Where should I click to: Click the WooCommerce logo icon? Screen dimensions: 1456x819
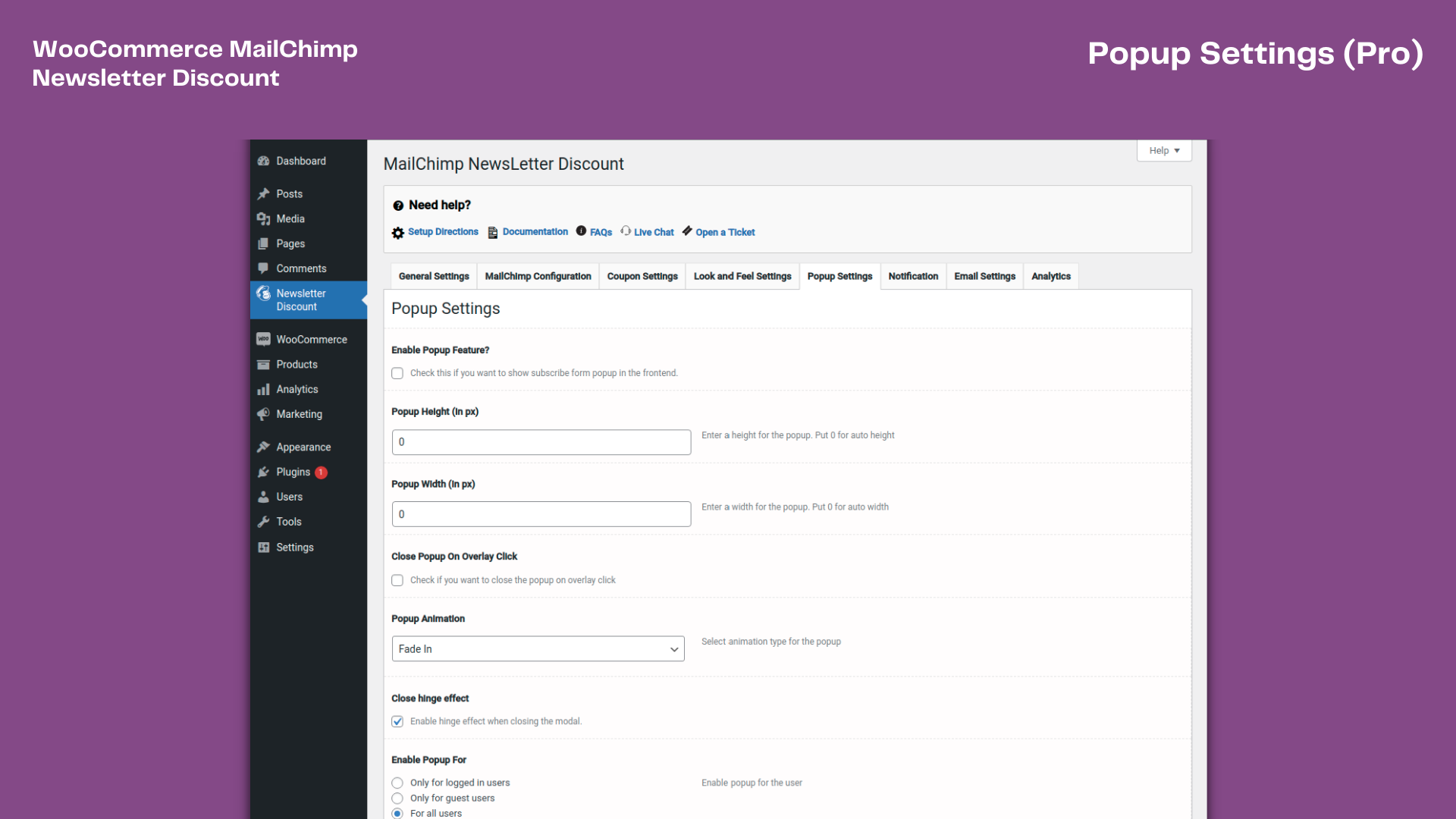point(263,339)
